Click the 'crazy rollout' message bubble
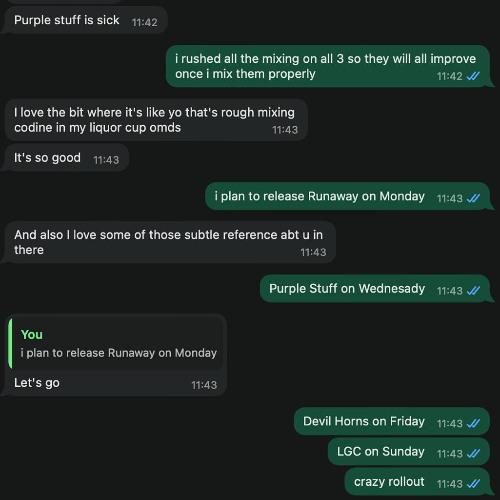Screen dimensions: 500x500 (417, 482)
